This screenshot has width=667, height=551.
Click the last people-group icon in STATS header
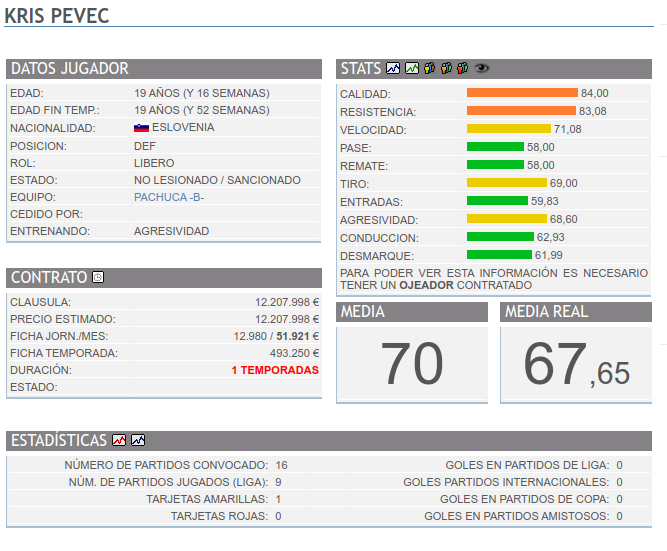(462, 69)
